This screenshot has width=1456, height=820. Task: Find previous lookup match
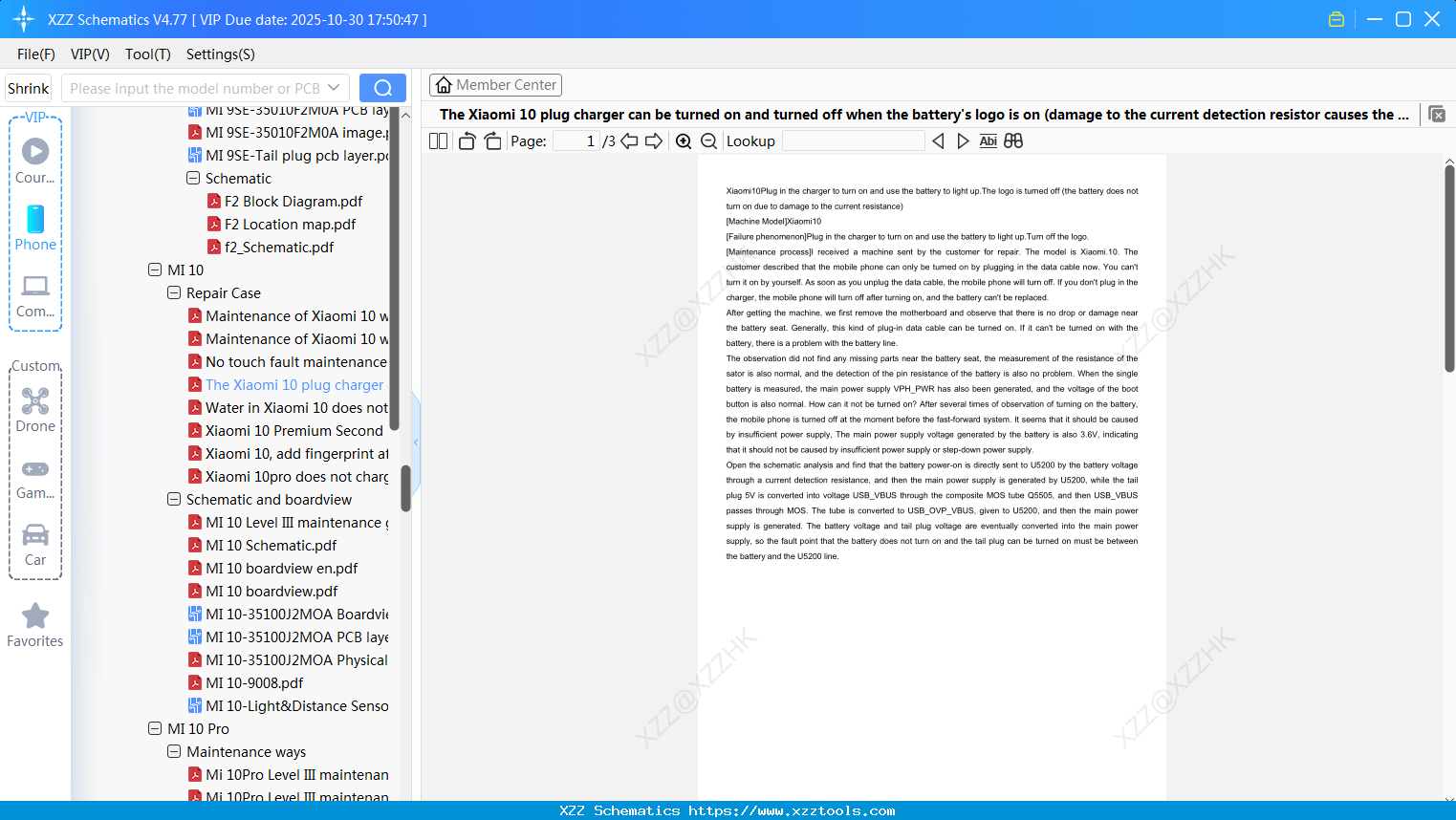pyautogui.click(x=938, y=141)
